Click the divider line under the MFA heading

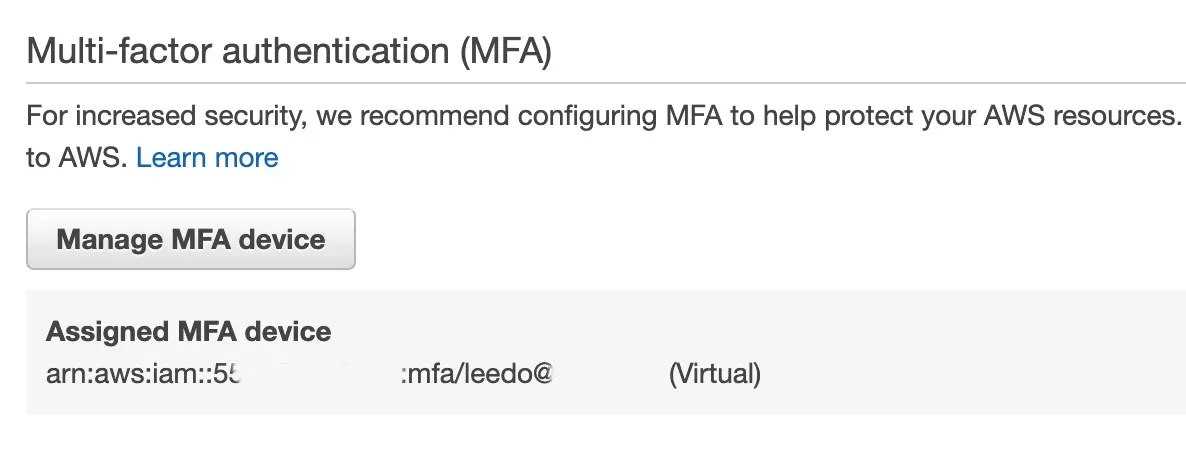pyautogui.click(x=600, y=83)
